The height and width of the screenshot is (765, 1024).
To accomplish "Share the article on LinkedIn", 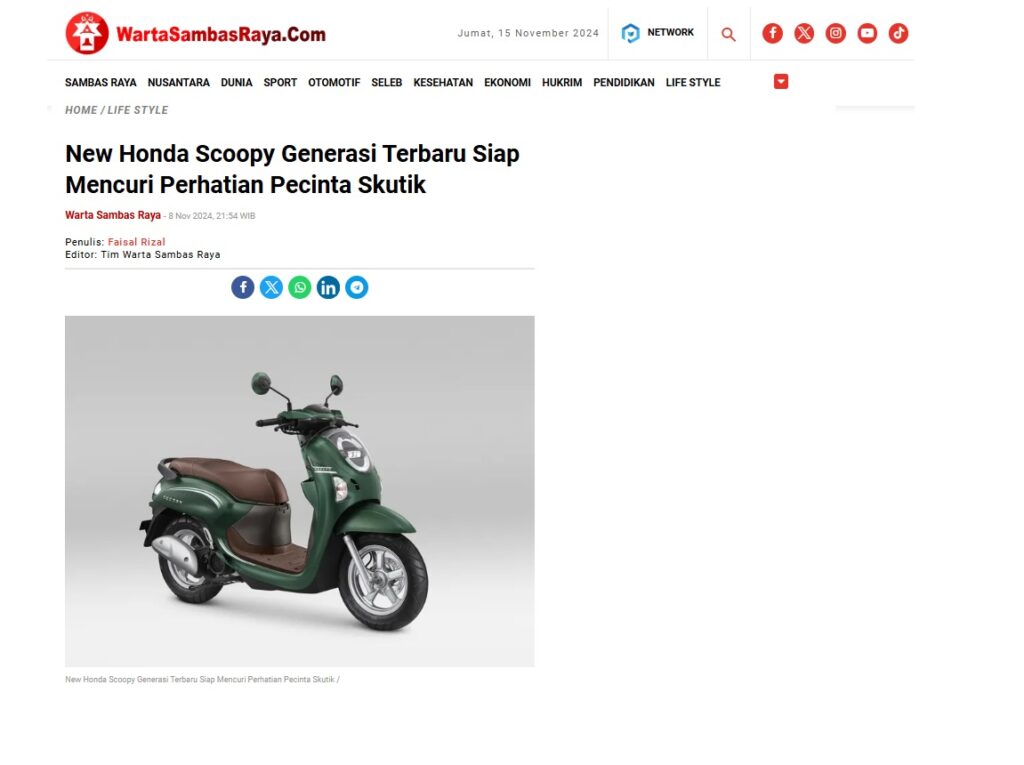I will pos(328,287).
